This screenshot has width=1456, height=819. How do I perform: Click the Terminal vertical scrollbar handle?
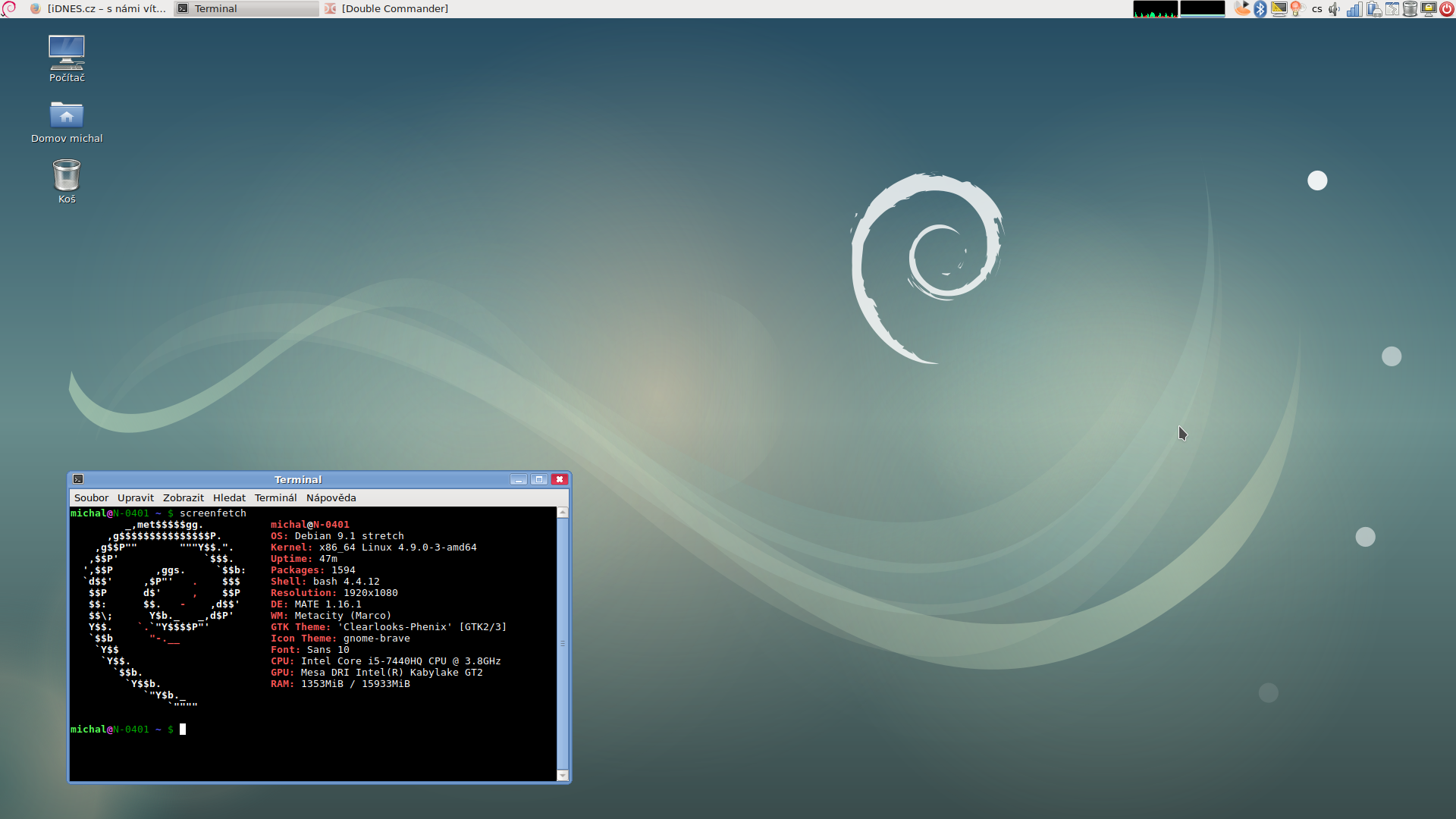[563, 643]
